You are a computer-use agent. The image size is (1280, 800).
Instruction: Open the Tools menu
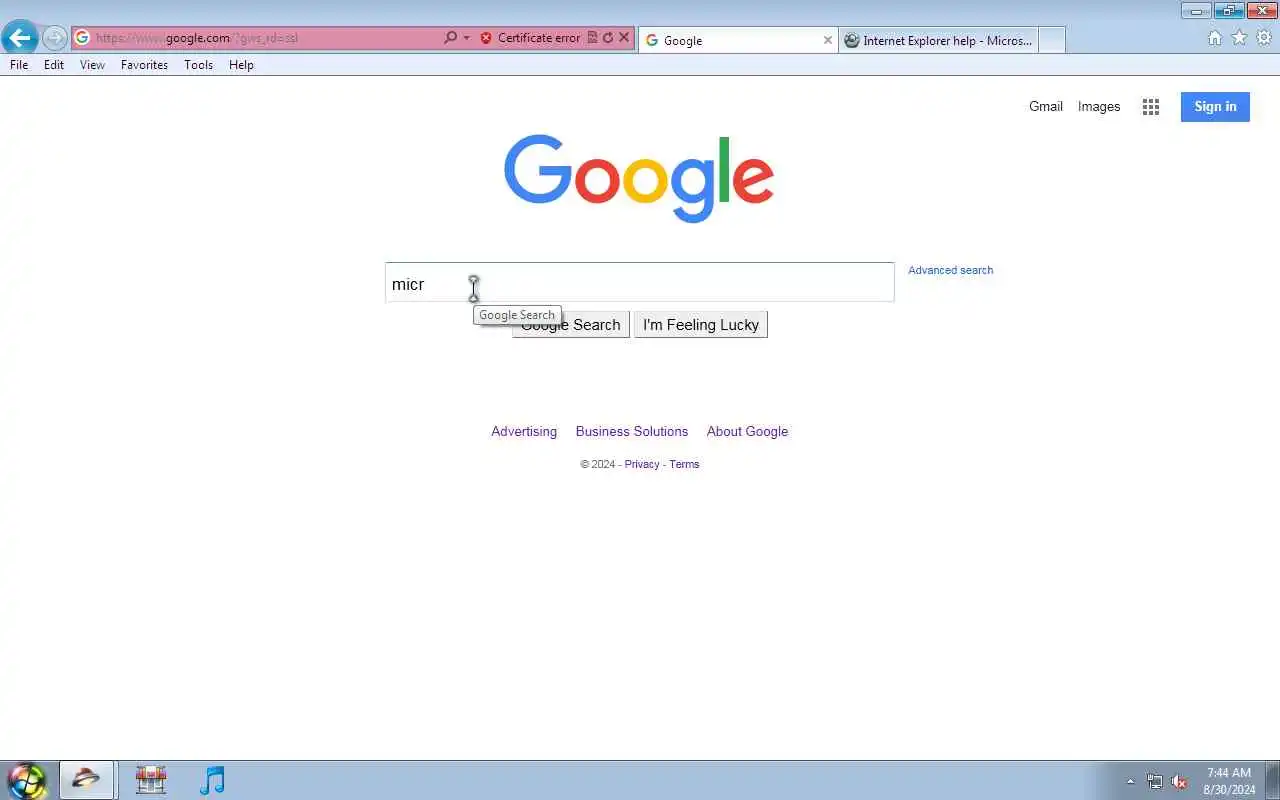198,65
